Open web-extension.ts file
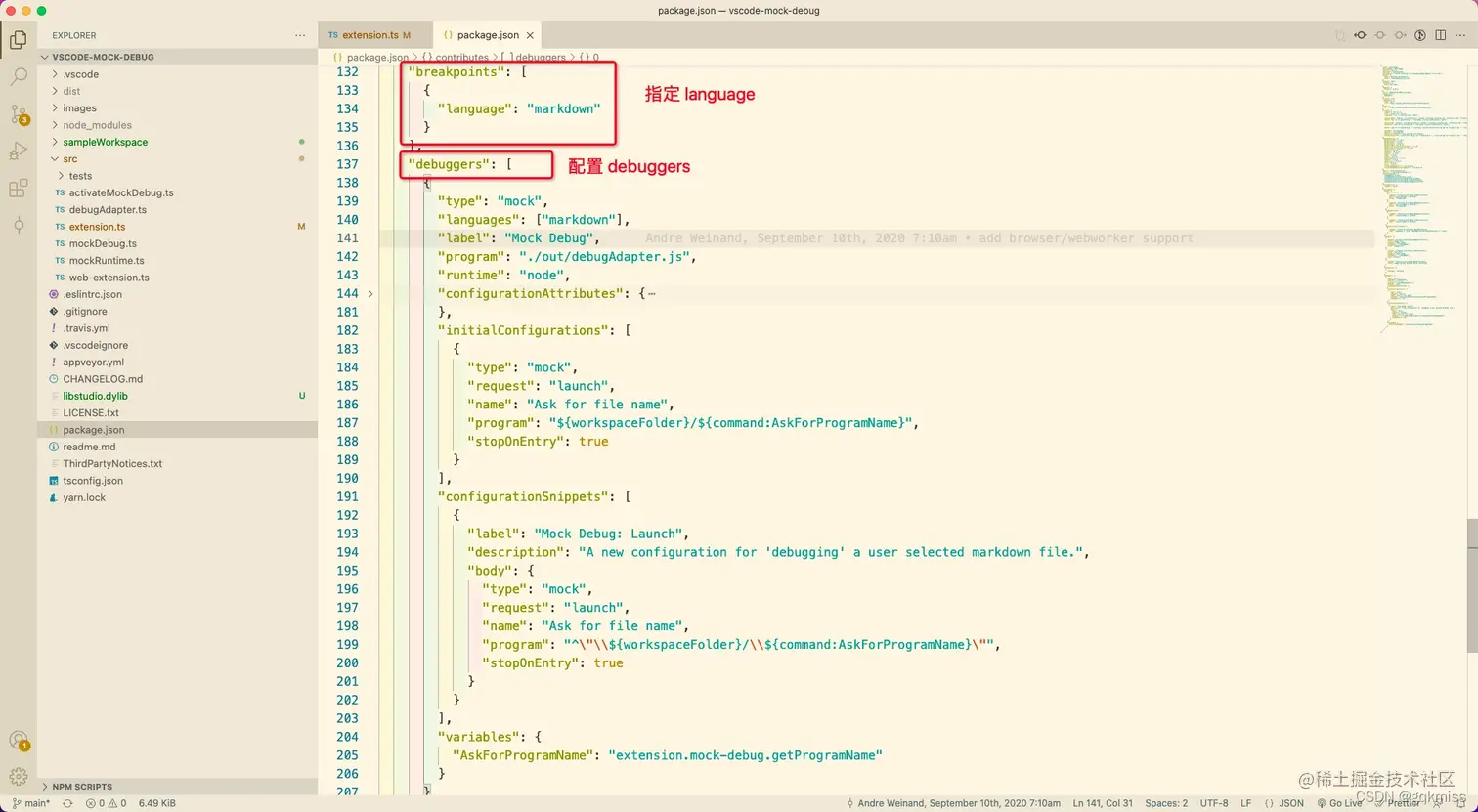Screen dimensions: 1478x812 coord(177,278)
